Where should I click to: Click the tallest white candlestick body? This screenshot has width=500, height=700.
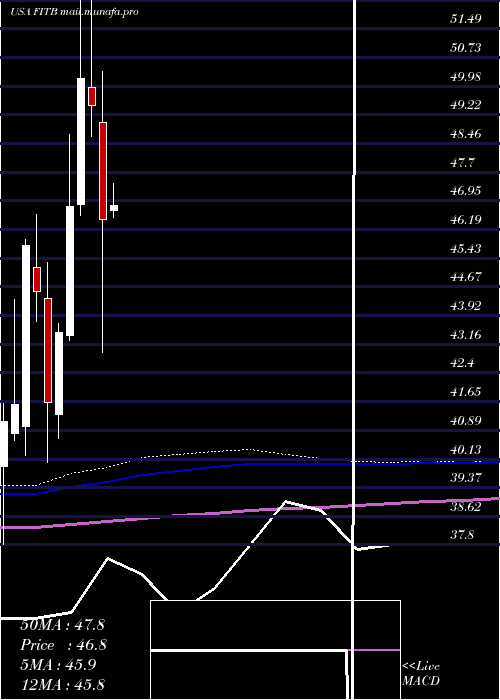coord(26,336)
